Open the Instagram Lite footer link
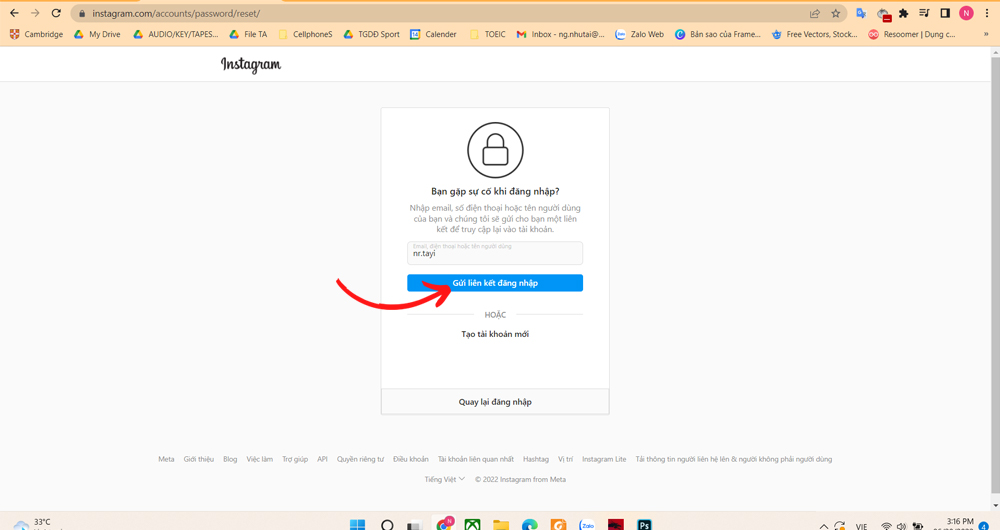Screen dimensions: 1000x530 (604, 459)
